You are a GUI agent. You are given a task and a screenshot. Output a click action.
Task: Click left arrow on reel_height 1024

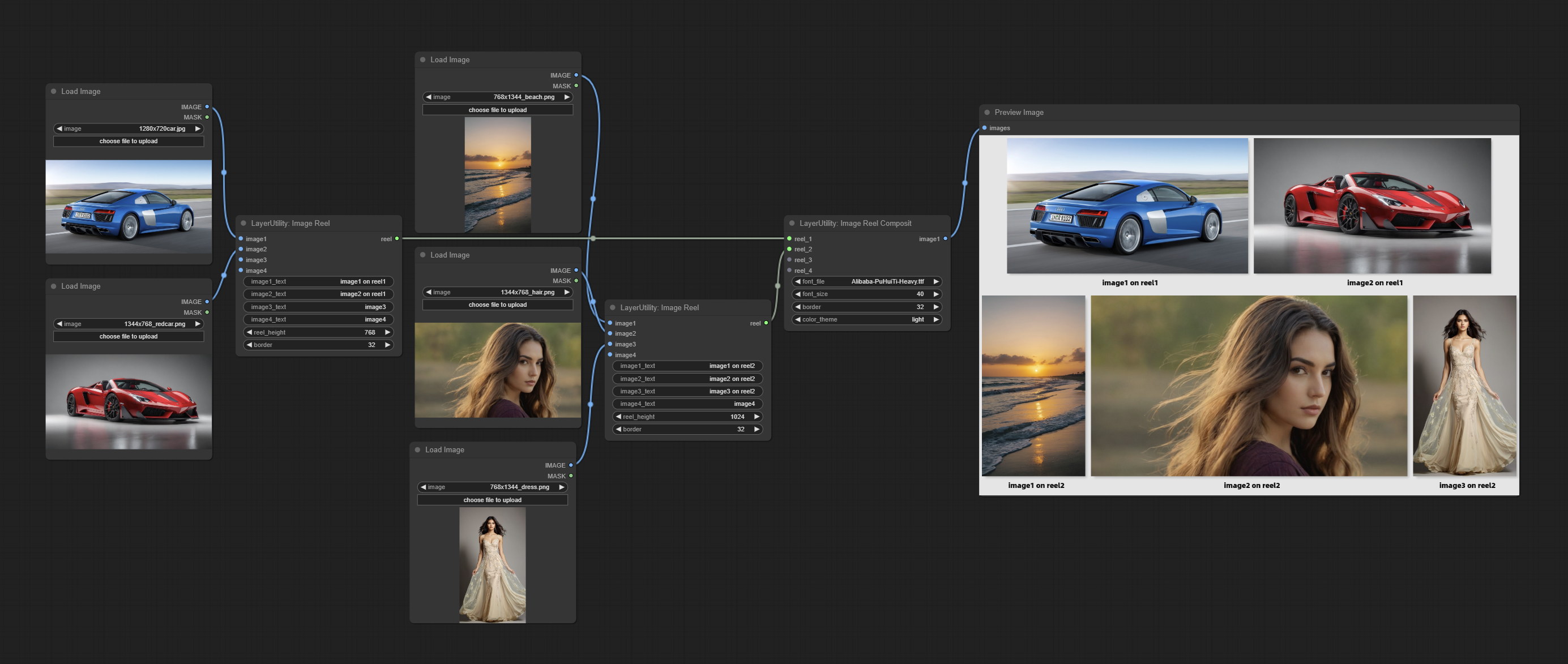point(618,417)
